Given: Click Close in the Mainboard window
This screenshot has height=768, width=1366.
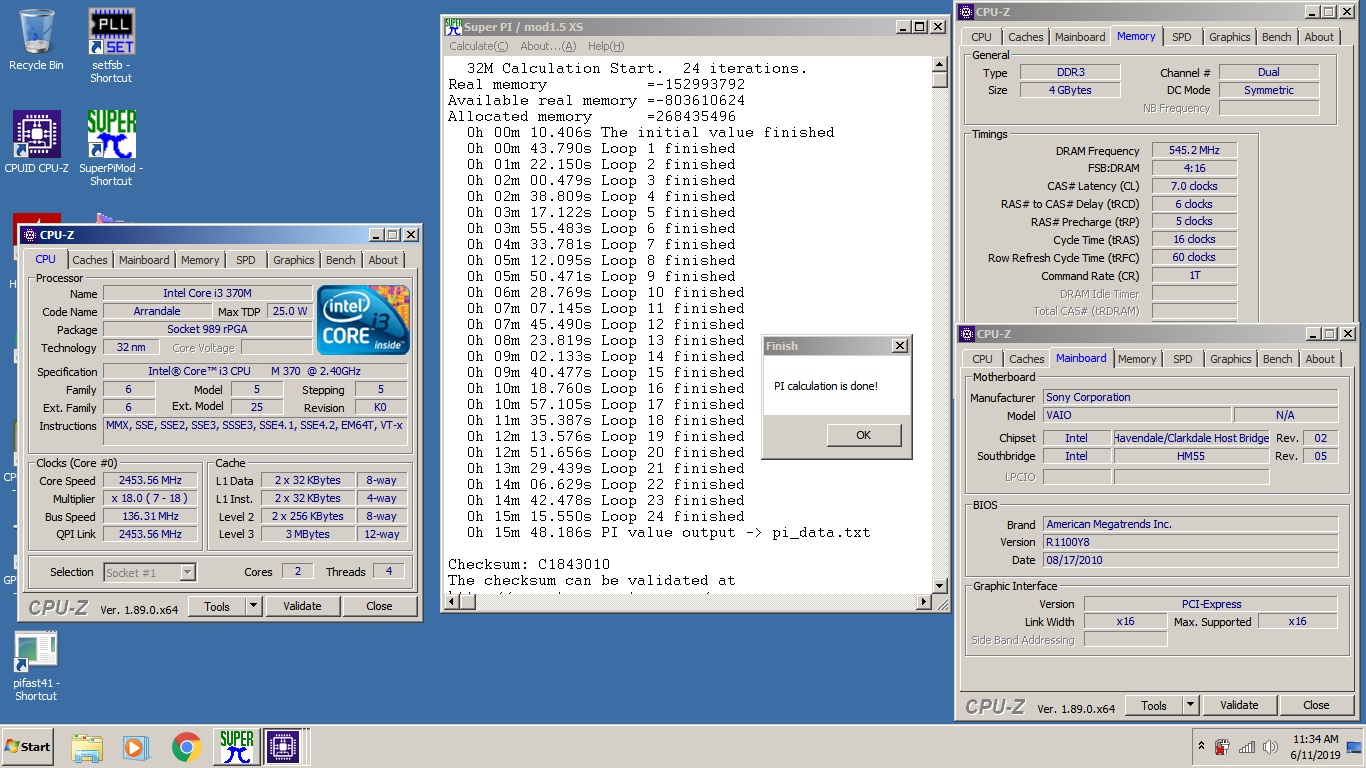Looking at the screenshot, I should click(1316, 705).
